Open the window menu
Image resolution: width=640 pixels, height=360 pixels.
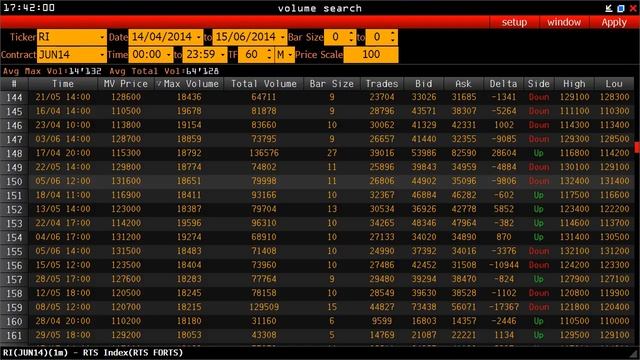click(x=564, y=22)
